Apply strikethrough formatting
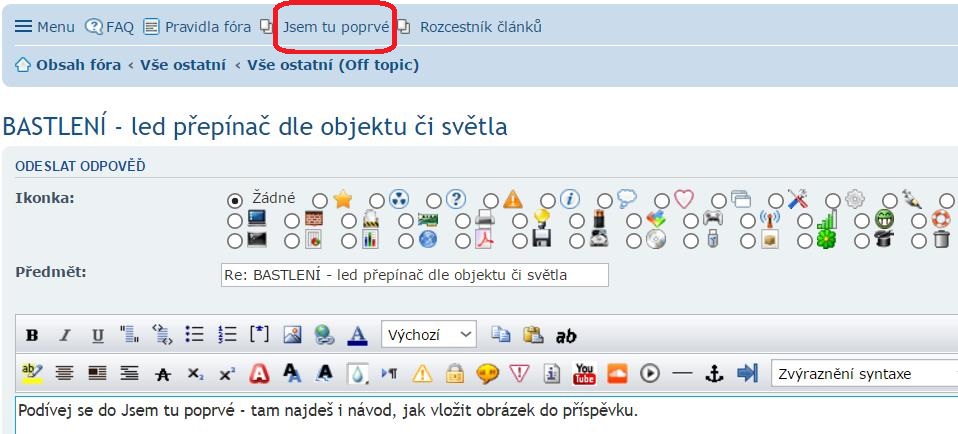The height and width of the screenshot is (434, 958). [162, 374]
